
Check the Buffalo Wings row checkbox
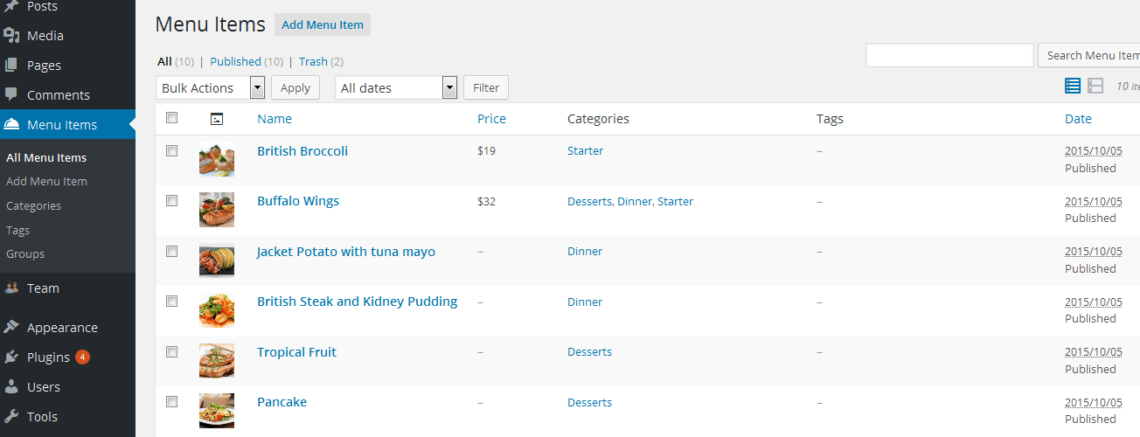[172, 201]
